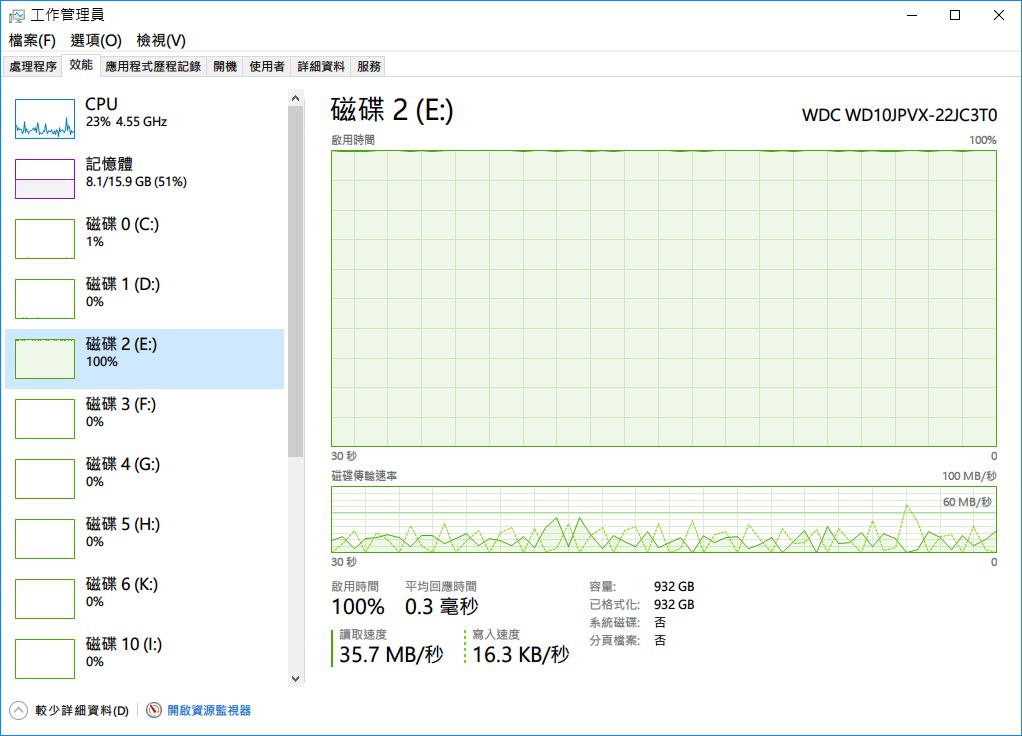Click the 100% active time value
This screenshot has height=736, width=1022.
[x=358, y=607]
